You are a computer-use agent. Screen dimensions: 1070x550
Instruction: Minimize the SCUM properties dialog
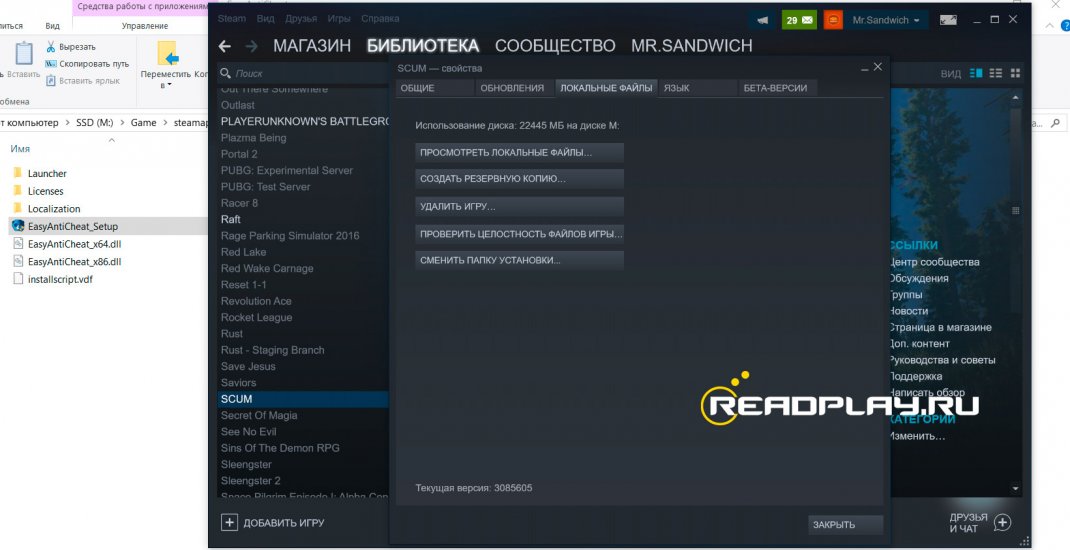[x=865, y=68]
